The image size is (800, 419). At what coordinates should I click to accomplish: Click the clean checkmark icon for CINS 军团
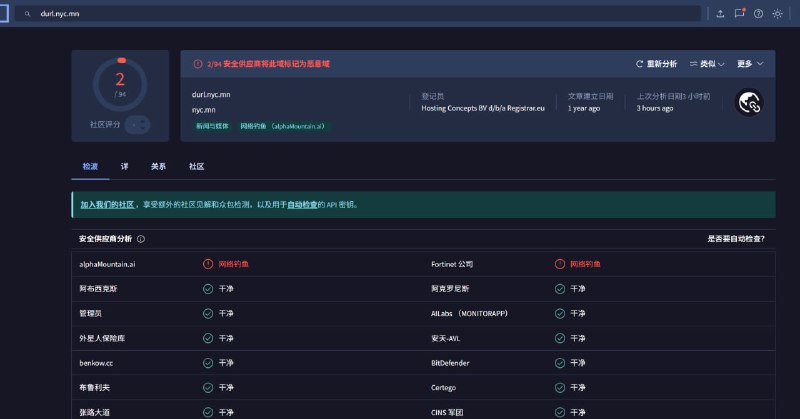click(x=560, y=412)
